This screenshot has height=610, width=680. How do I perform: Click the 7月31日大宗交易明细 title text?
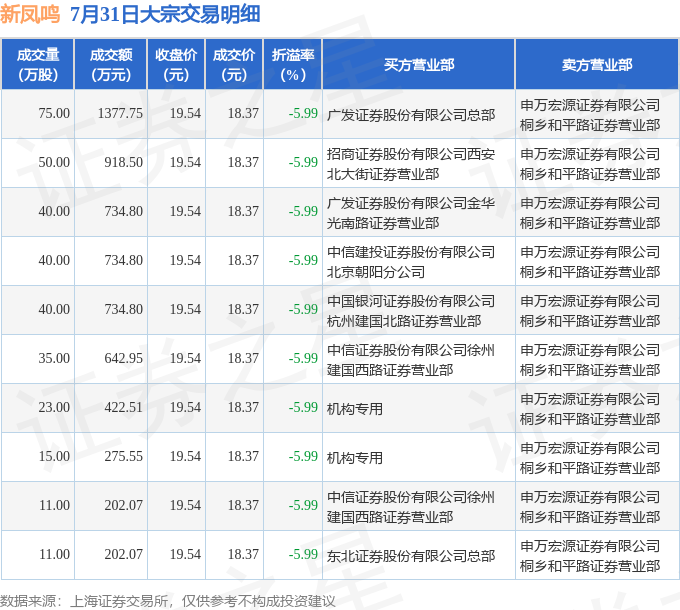(165, 14)
